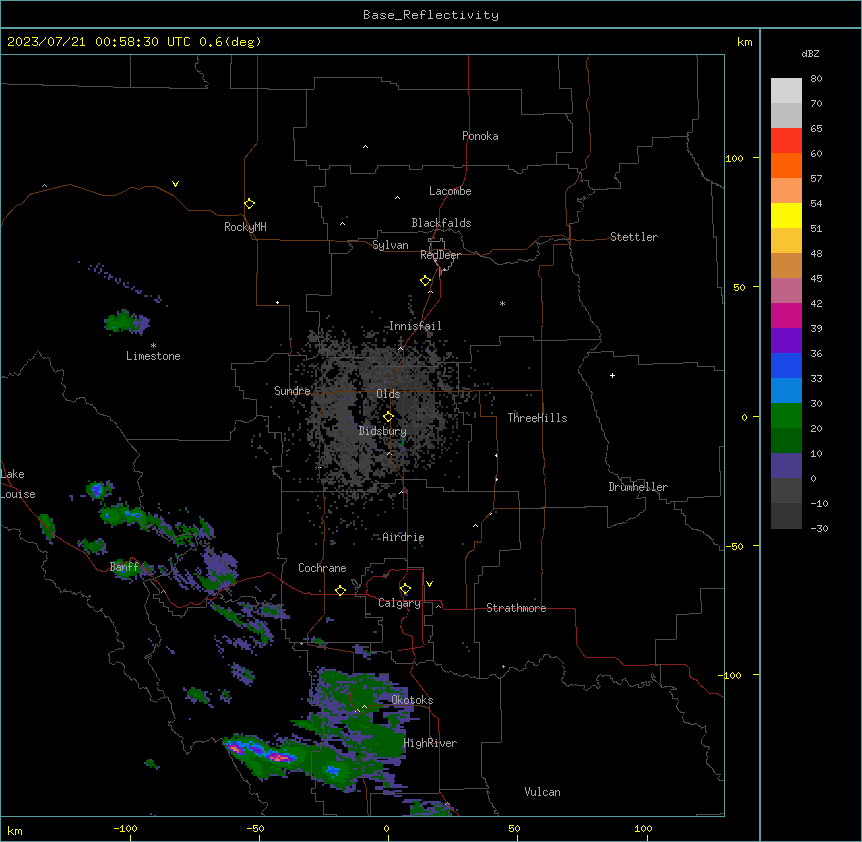The image size is (862, 842).
Task: Select the RockyMH label
Action: click(x=245, y=227)
